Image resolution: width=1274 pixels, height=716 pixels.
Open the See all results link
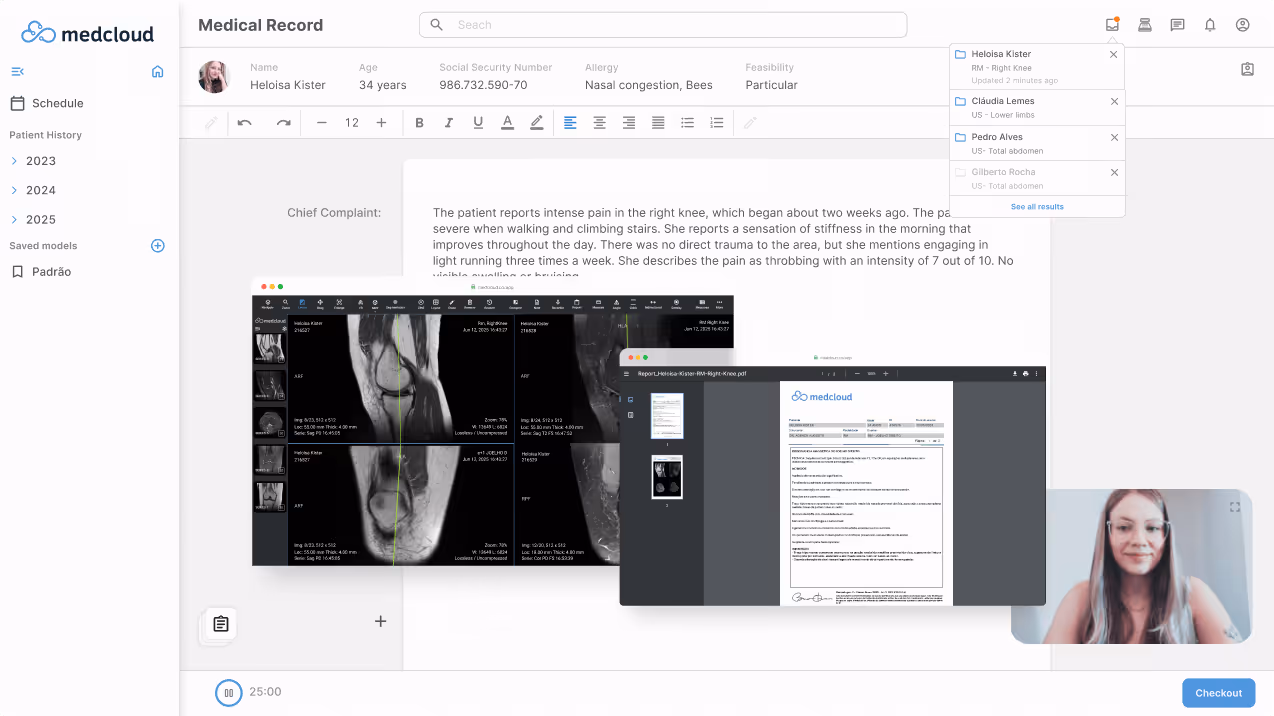click(x=1036, y=204)
